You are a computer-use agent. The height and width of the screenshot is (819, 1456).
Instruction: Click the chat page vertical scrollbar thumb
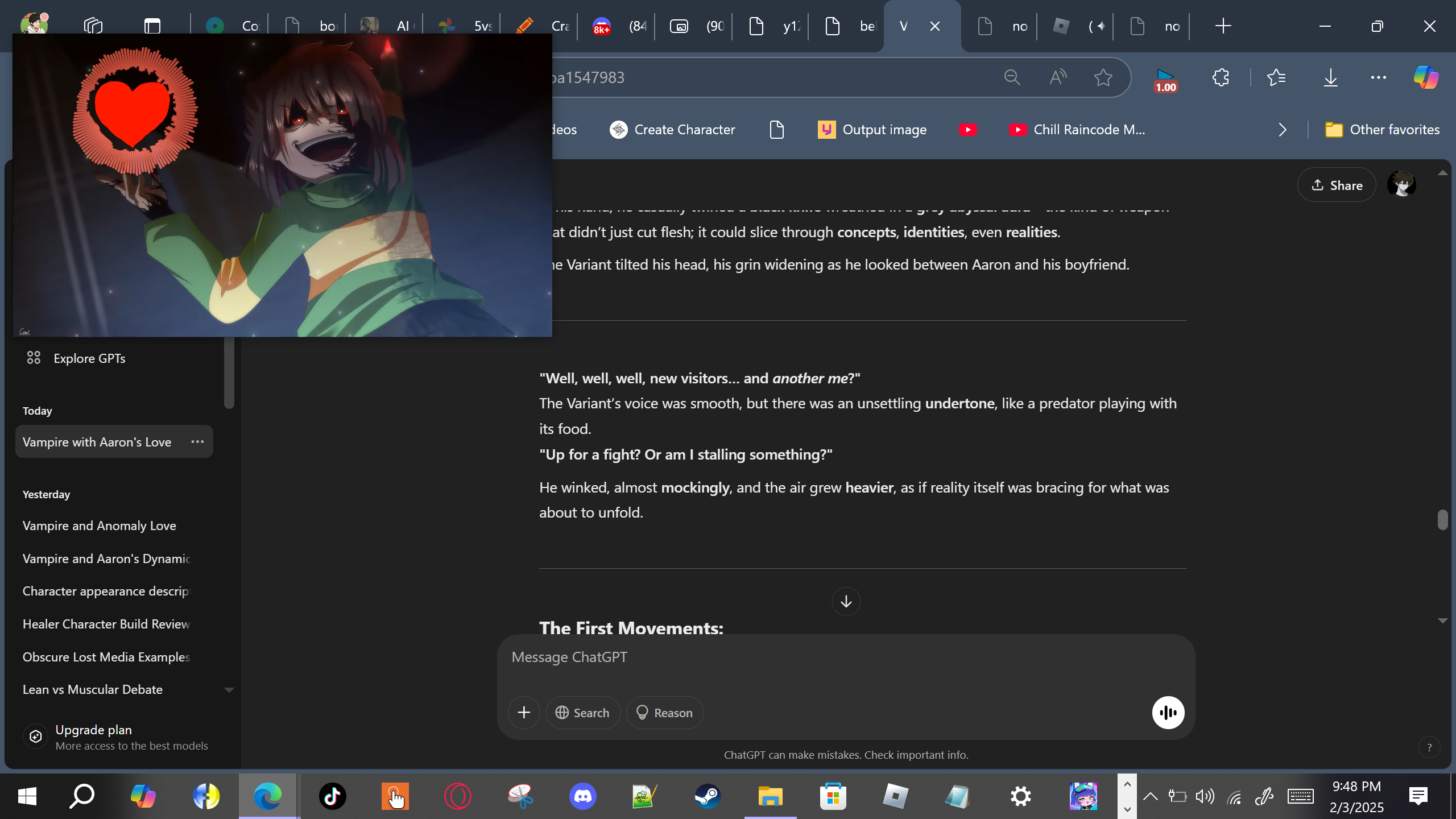1442,520
